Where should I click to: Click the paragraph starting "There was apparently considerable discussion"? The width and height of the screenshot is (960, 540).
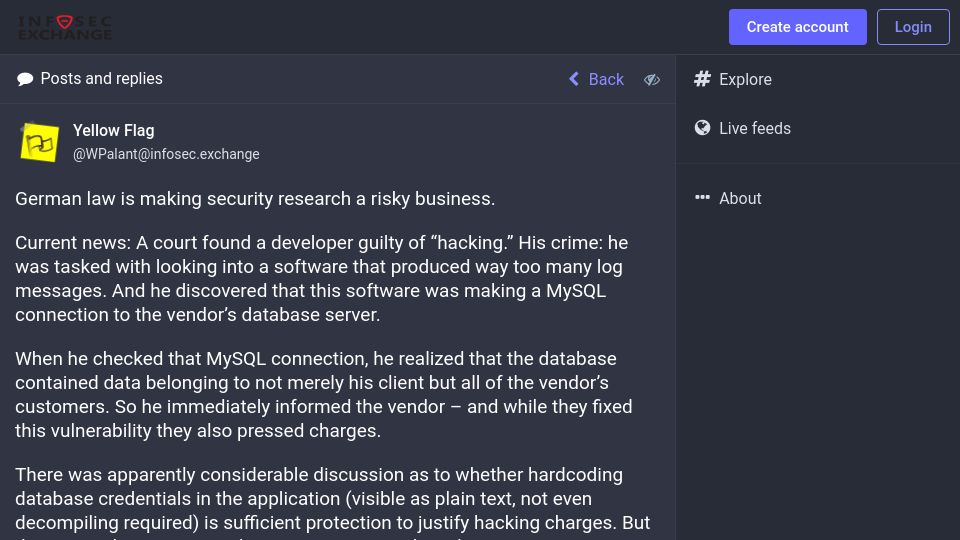[x=332, y=502]
